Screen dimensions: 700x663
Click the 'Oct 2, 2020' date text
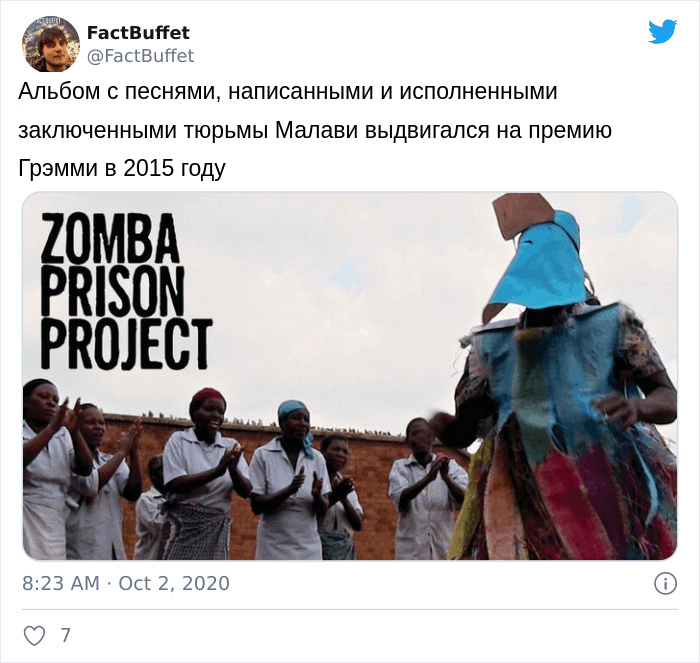click(x=174, y=584)
